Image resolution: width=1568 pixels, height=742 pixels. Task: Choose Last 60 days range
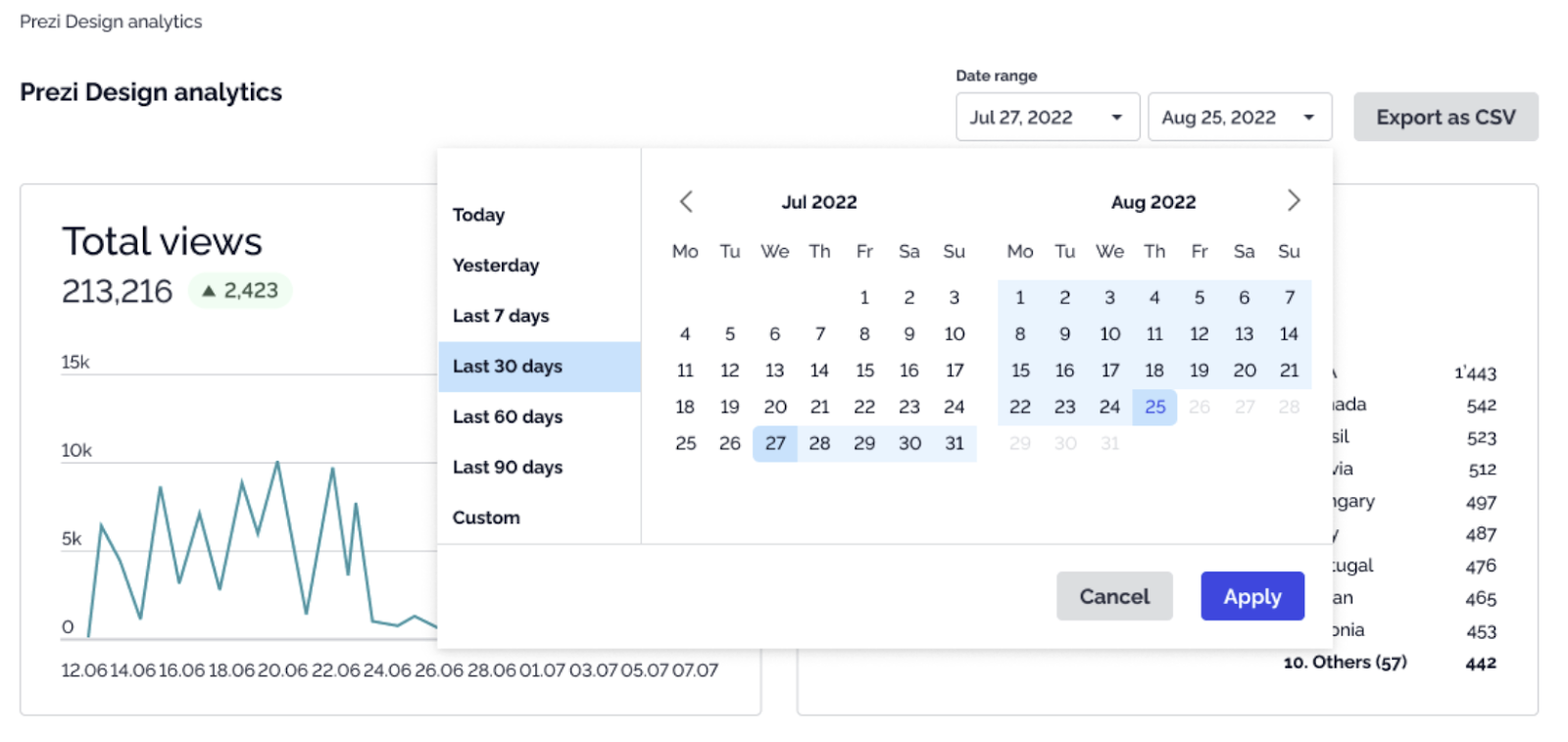pyautogui.click(x=507, y=417)
